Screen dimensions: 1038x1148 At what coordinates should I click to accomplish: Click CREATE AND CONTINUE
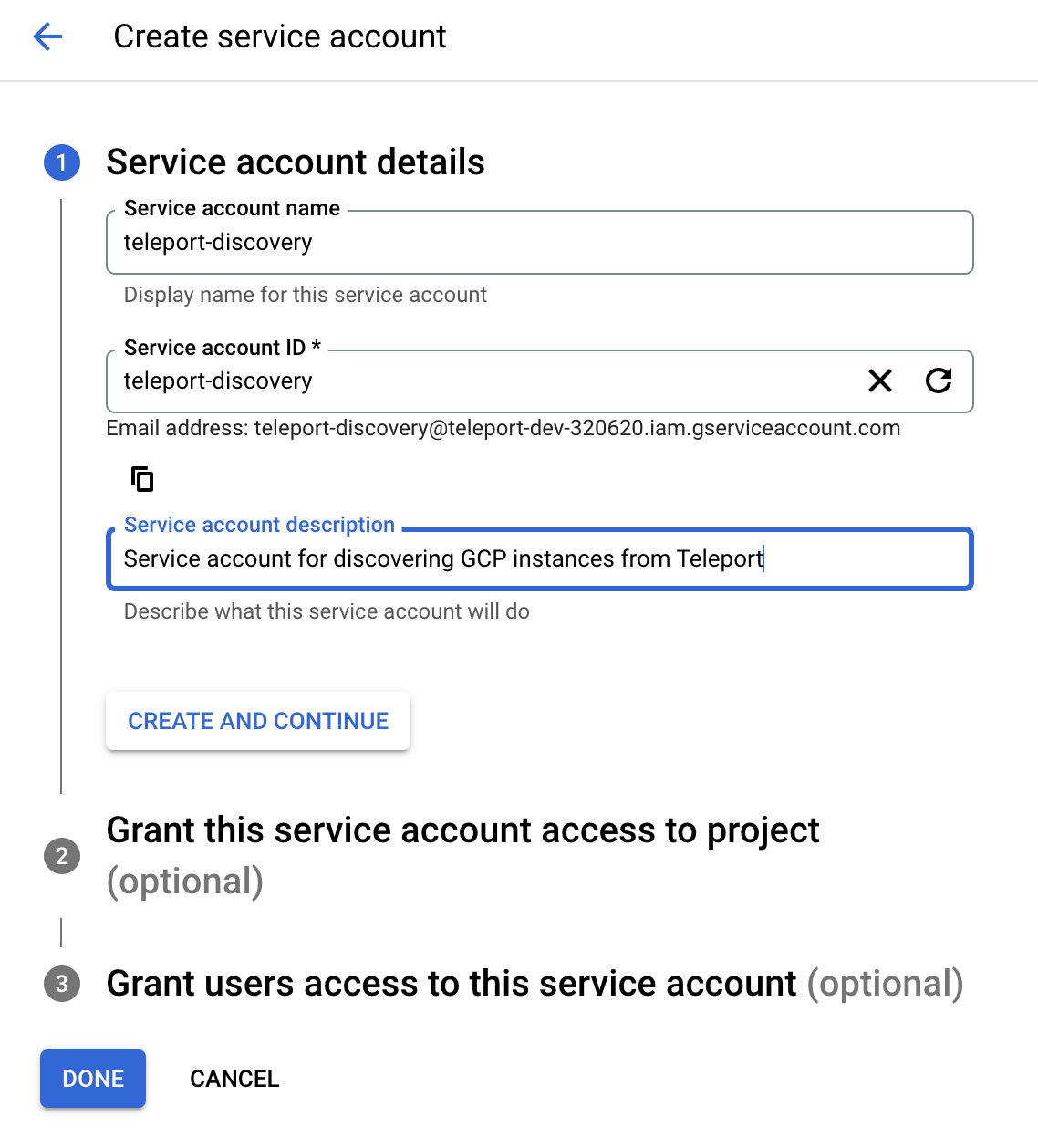(x=257, y=721)
